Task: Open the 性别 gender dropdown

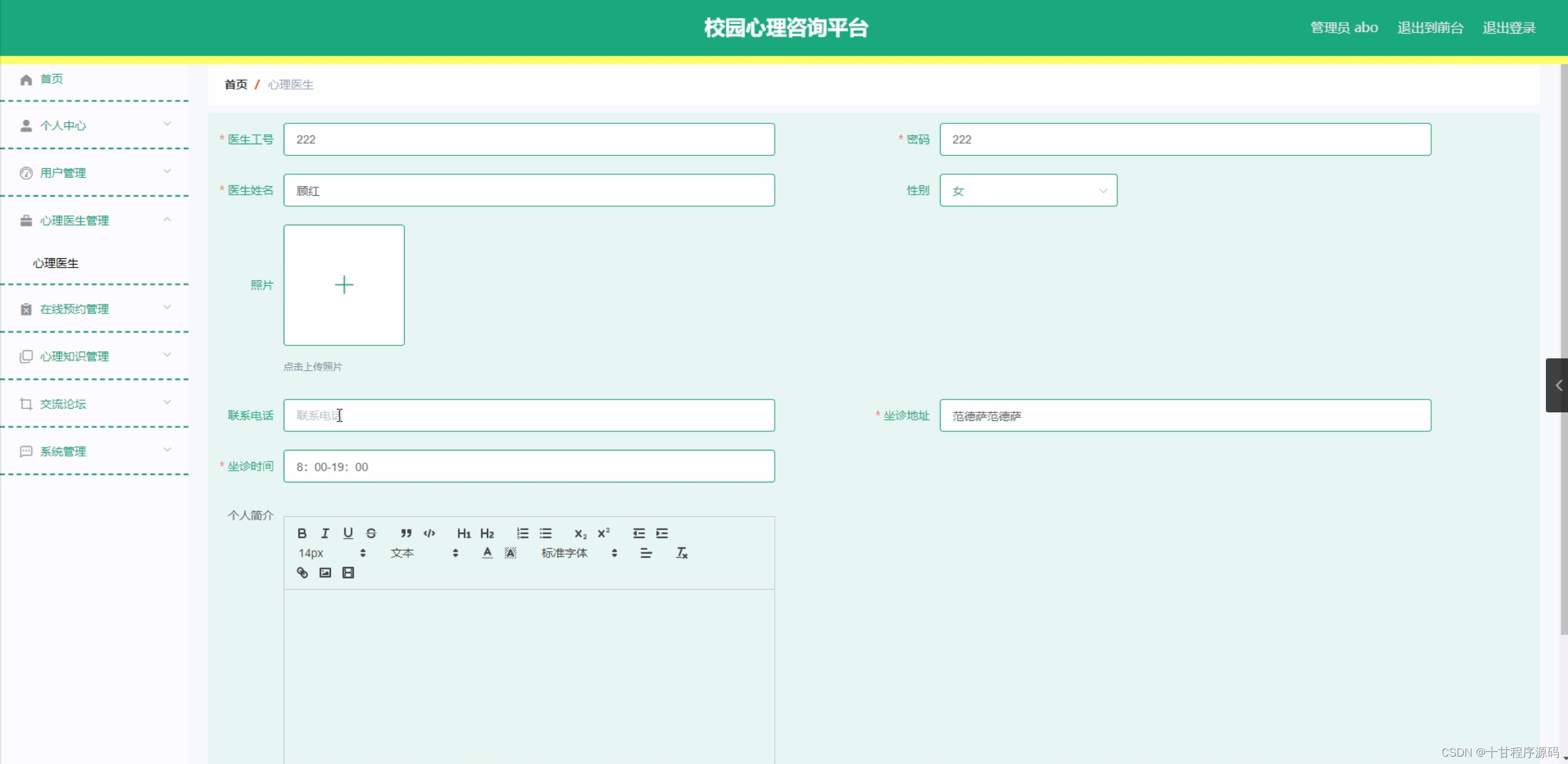Action: click(1027, 190)
